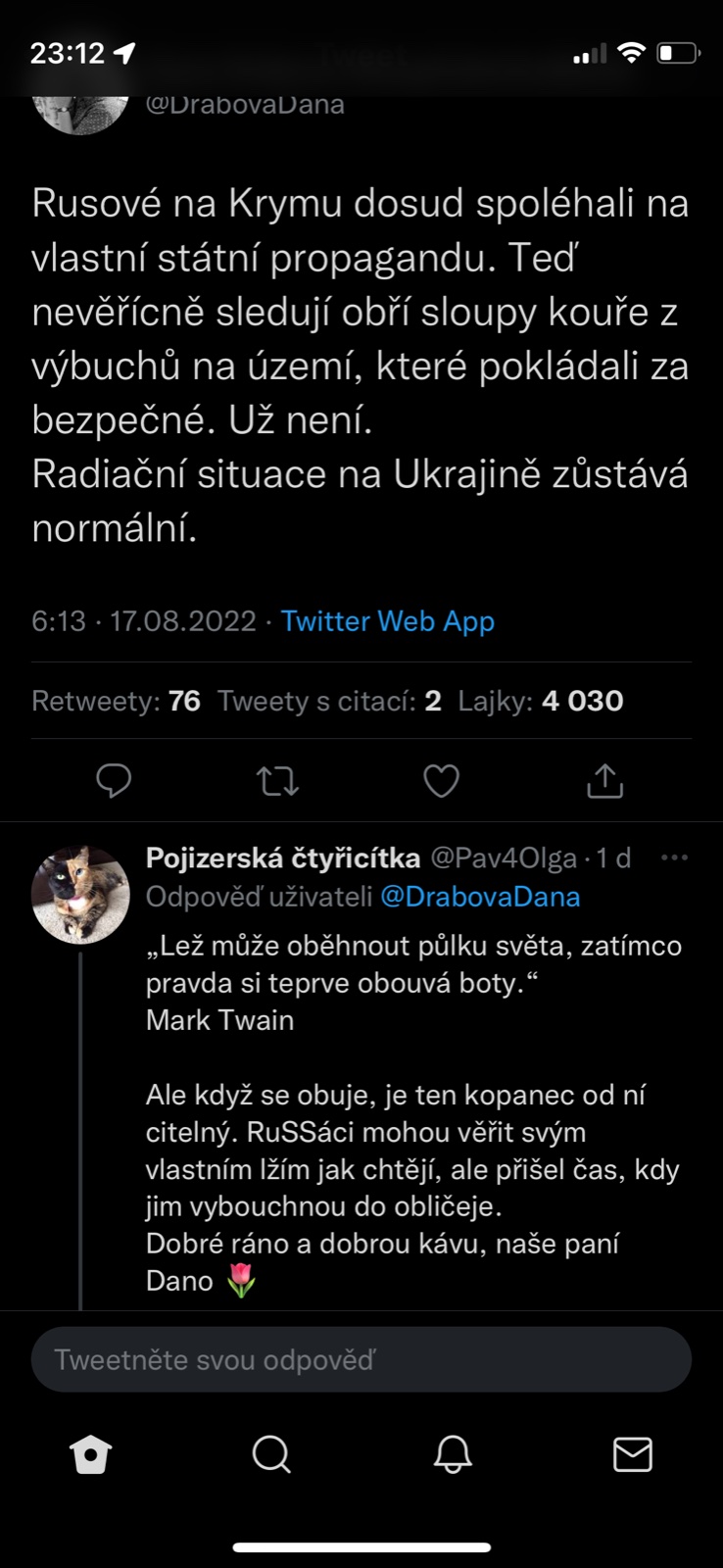Tap the reply speech bubble icon
Screen dimensions: 723x1568
[114, 781]
